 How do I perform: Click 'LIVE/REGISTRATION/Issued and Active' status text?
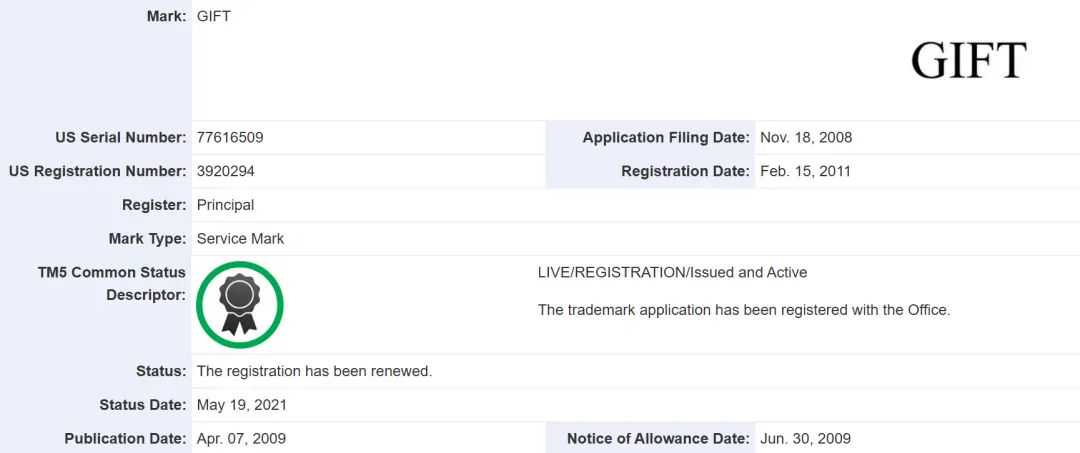[672, 272]
